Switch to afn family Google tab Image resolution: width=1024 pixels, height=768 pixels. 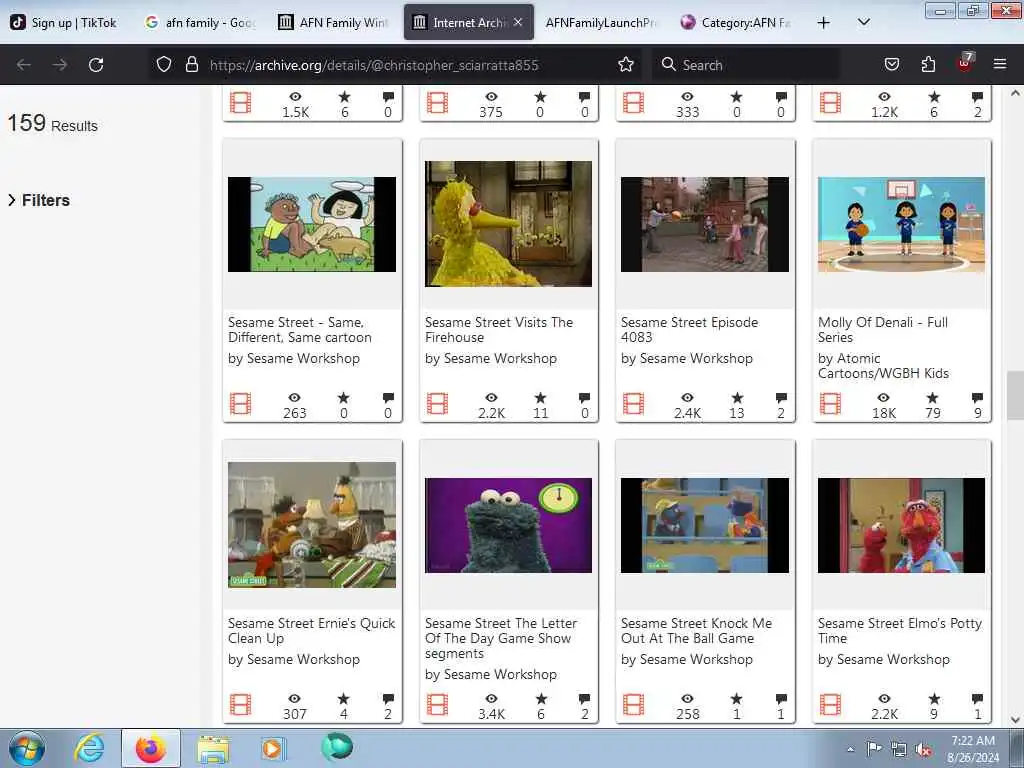pos(199,22)
